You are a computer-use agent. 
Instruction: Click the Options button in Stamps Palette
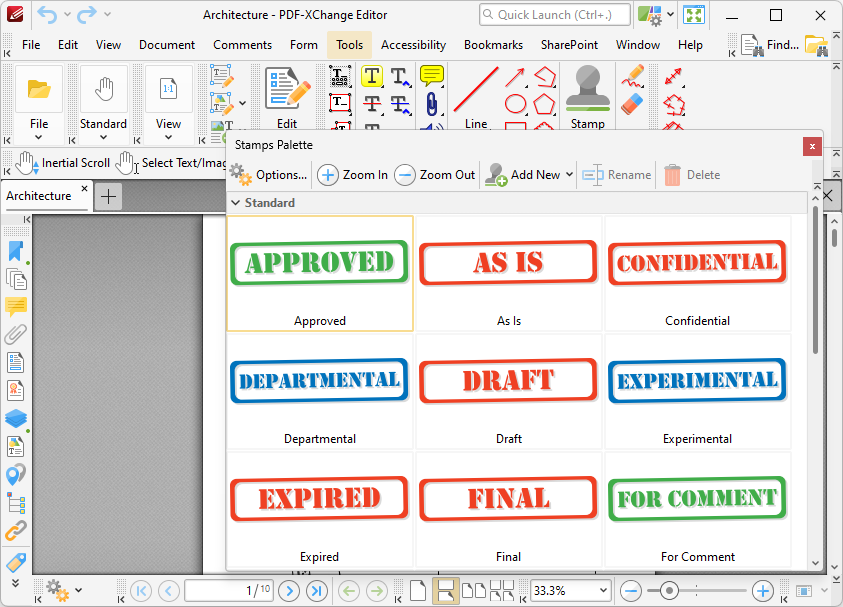tap(269, 174)
